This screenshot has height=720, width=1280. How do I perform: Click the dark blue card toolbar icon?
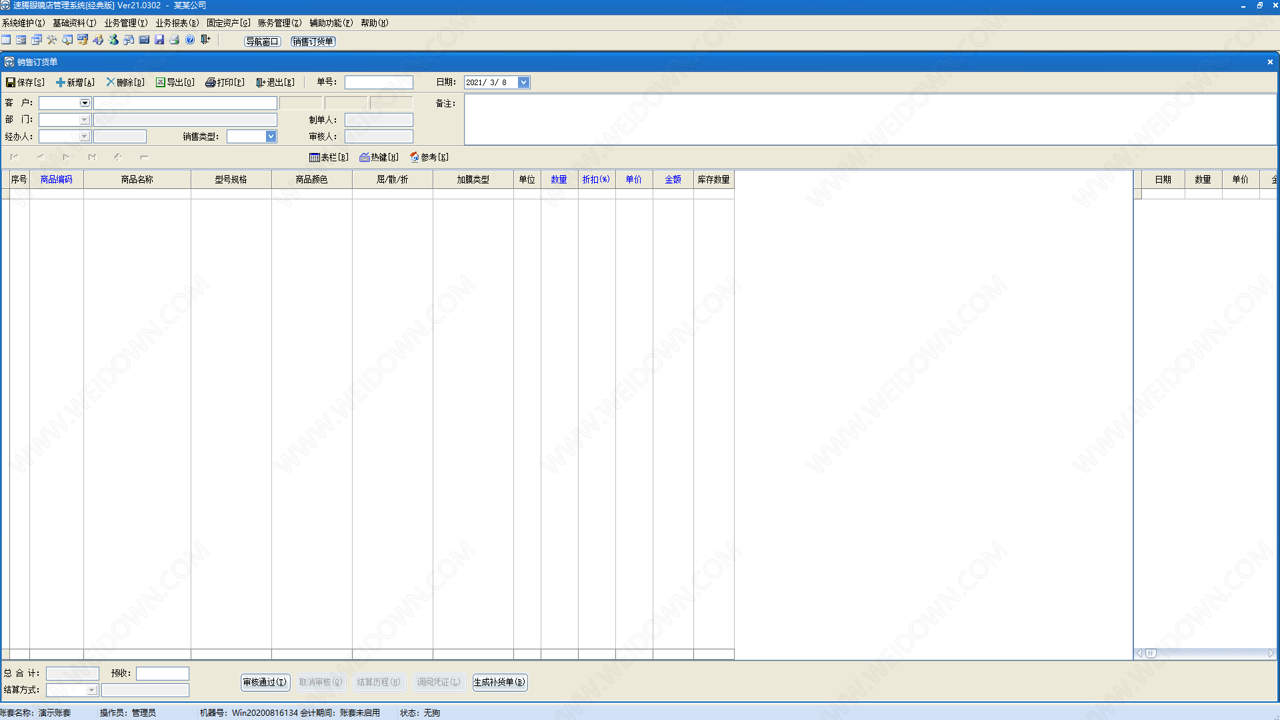[x=144, y=40]
